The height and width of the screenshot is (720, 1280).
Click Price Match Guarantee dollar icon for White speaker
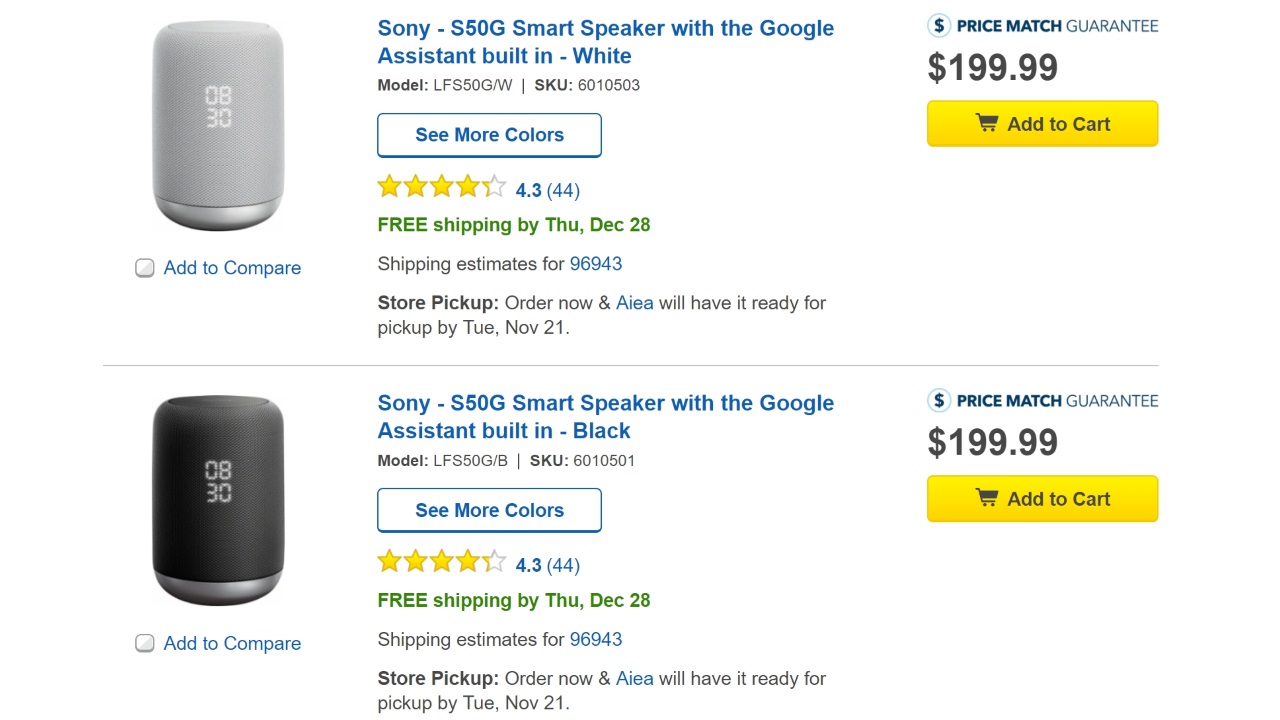939,26
